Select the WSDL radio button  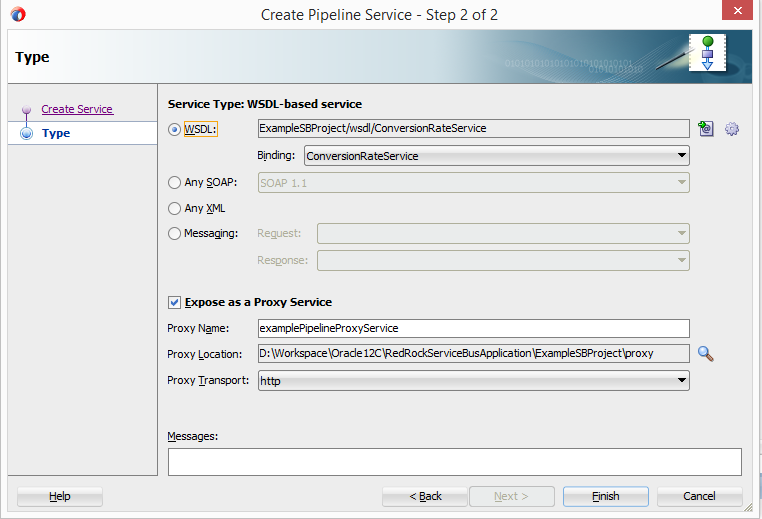174,129
